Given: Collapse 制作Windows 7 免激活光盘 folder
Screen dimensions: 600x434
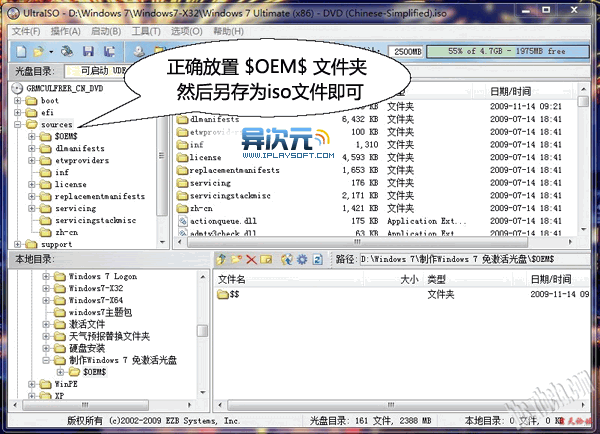Looking at the screenshot, I should click(46, 360).
